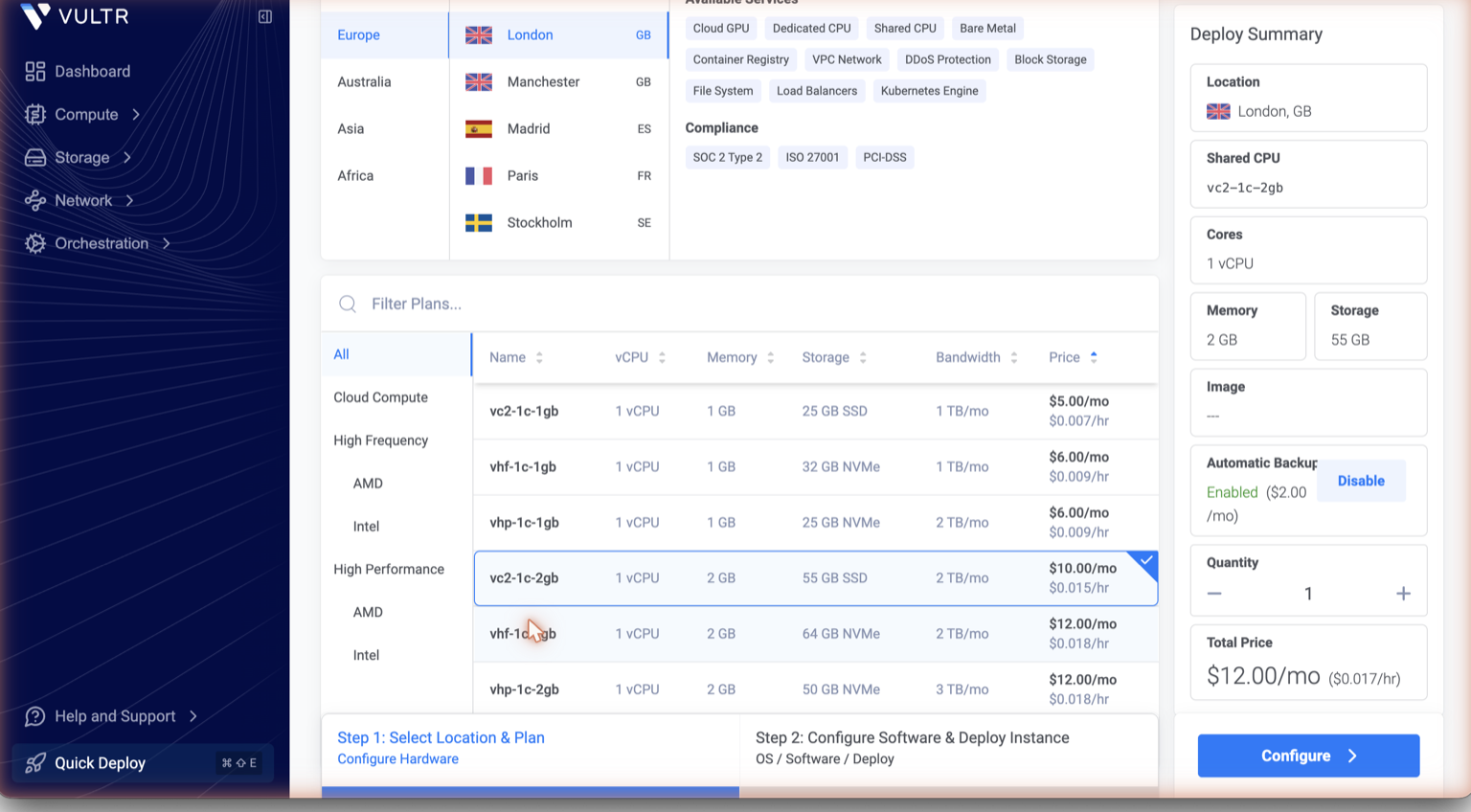Image resolution: width=1471 pixels, height=812 pixels.
Task: Select the vc2-1c-1gb plan row
Action: (816, 411)
